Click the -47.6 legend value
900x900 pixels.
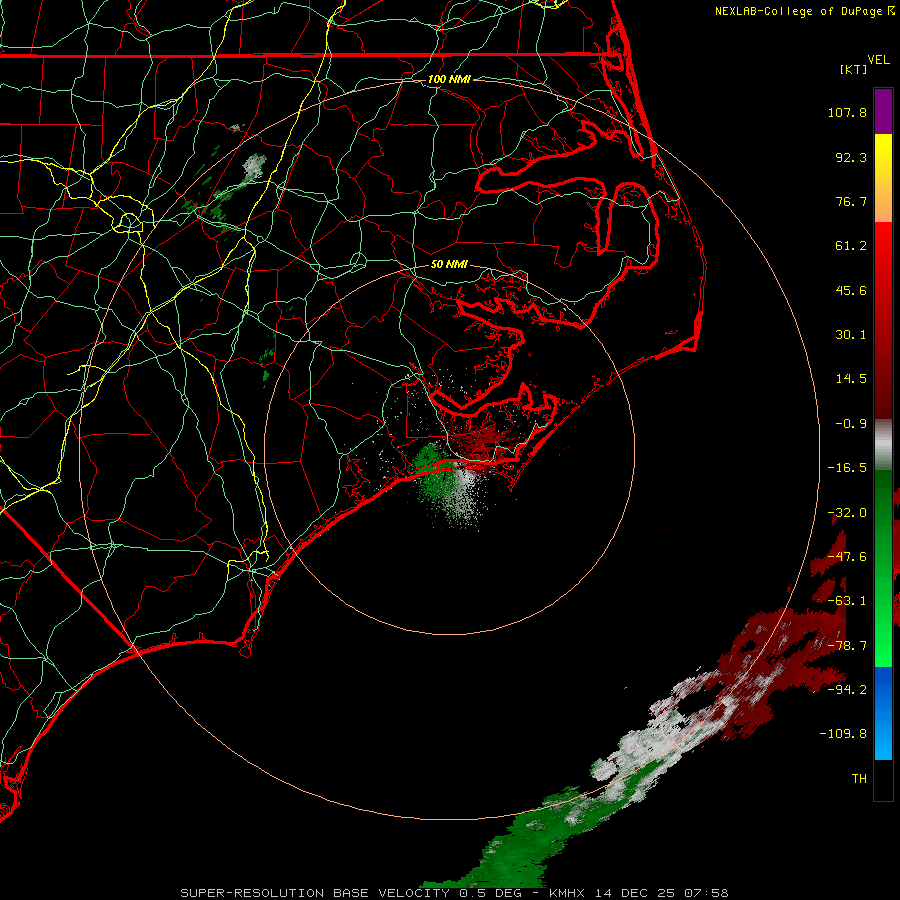(847, 557)
